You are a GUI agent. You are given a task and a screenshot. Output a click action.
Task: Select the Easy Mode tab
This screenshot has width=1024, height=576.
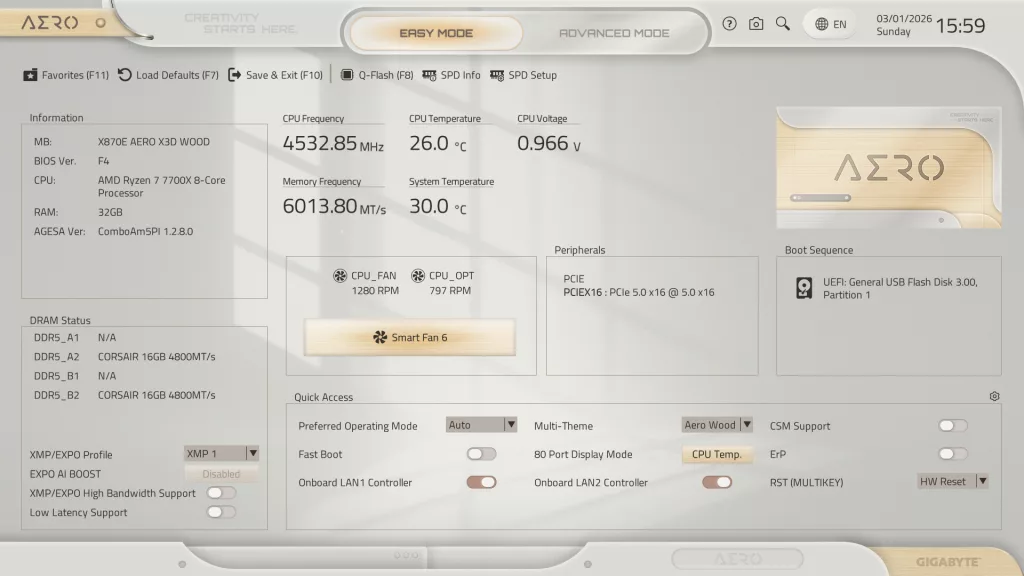pos(435,32)
